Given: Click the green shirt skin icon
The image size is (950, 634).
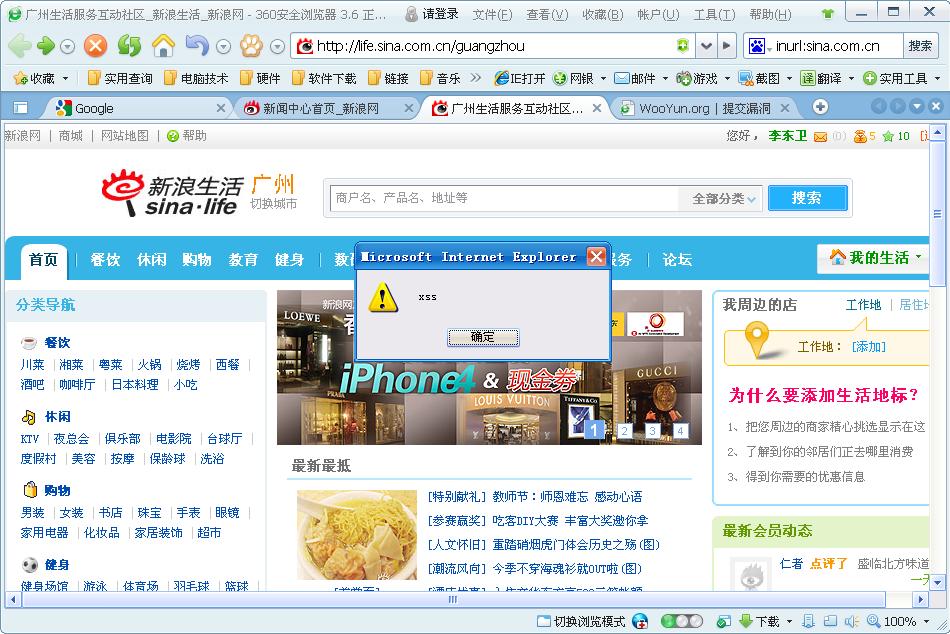Looking at the screenshot, I should pyautogui.click(x=828, y=13).
